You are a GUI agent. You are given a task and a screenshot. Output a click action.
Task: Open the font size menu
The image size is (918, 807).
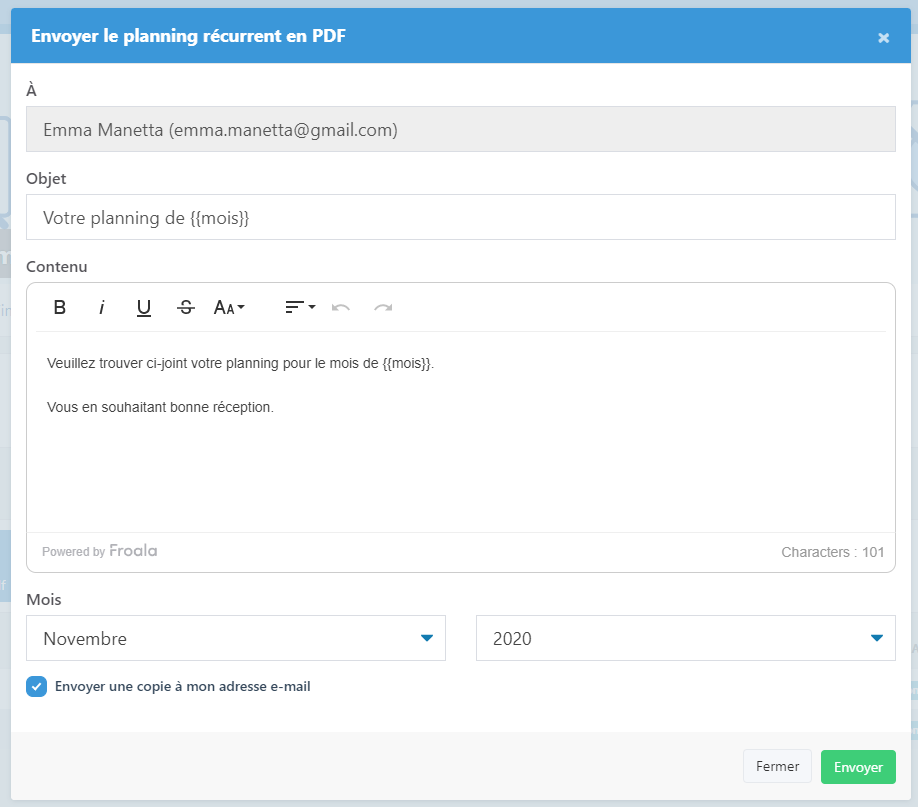(x=229, y=307)
